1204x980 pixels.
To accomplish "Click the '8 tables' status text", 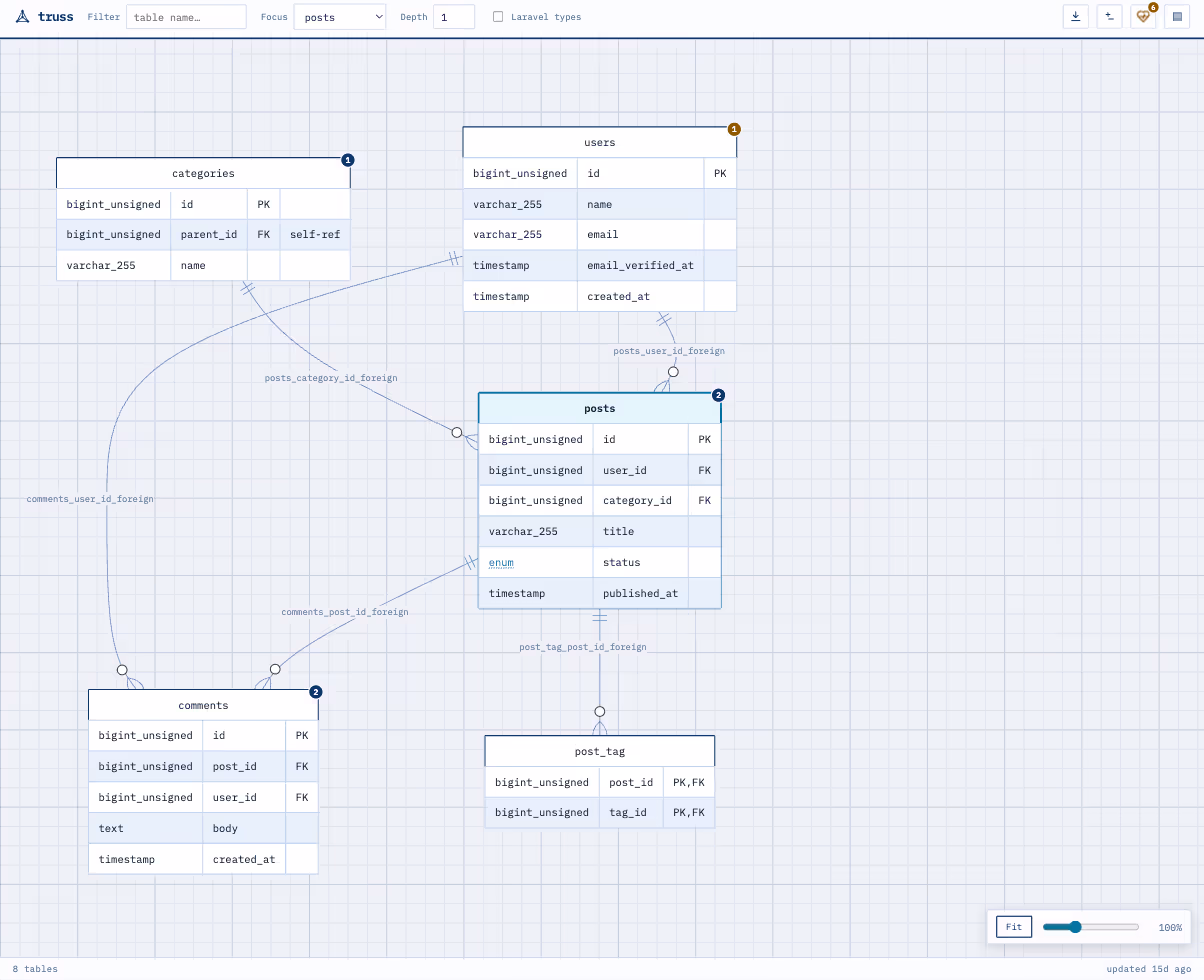I will 35,969.
